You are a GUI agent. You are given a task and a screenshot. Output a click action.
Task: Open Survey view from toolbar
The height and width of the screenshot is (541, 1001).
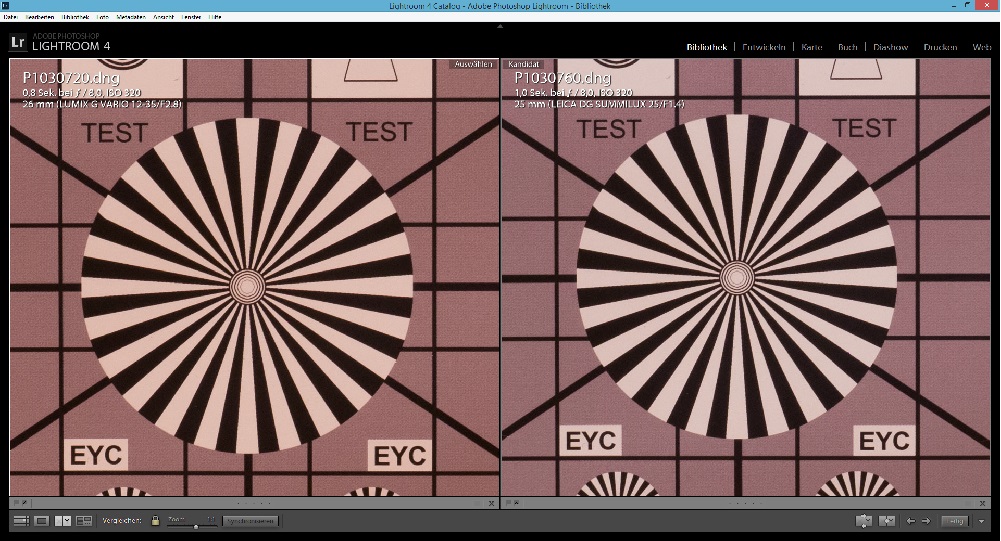pyautogui.click(x=84, y=521)
